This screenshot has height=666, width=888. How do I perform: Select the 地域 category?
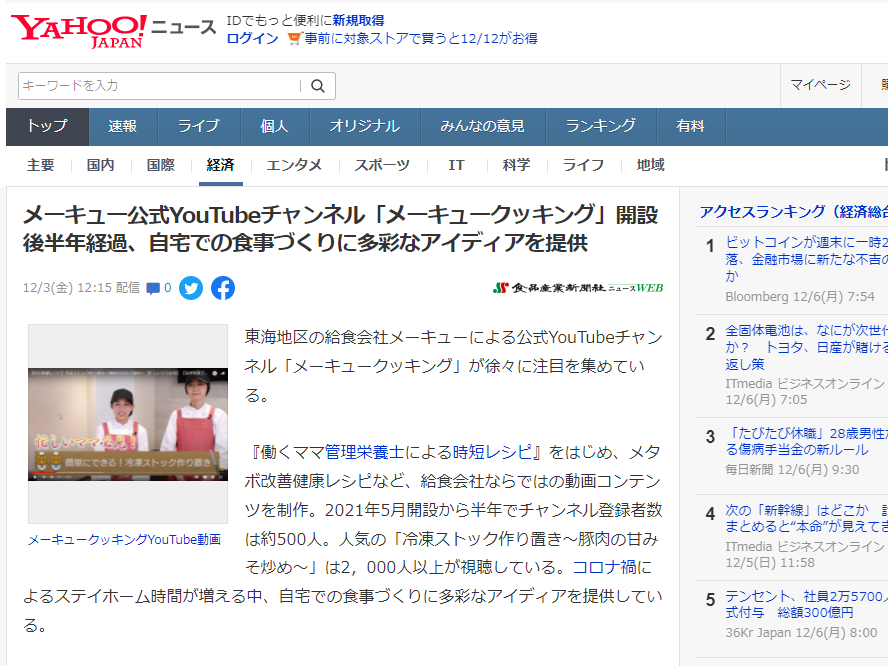(x=650, y=165)
